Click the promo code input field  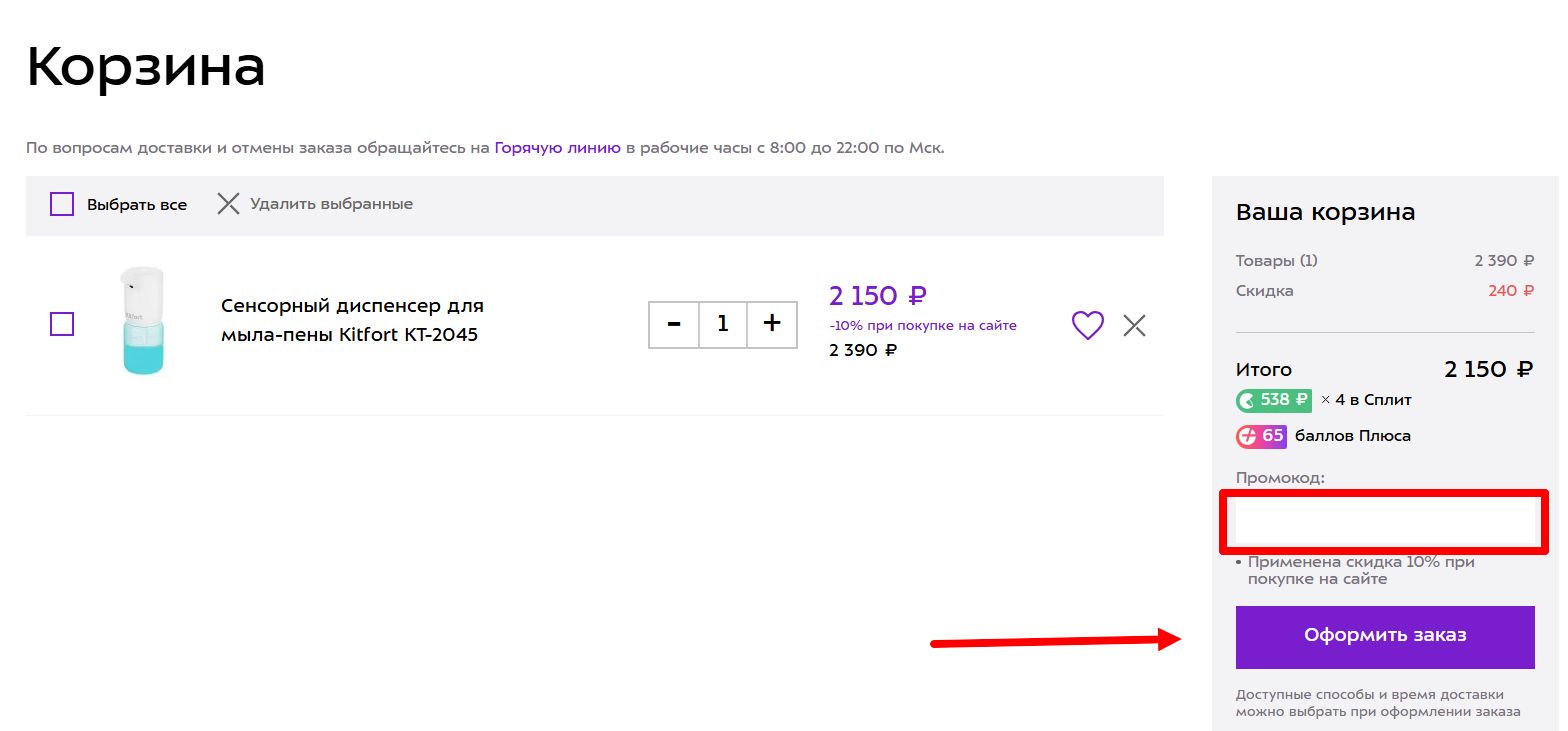point(1384,521)
